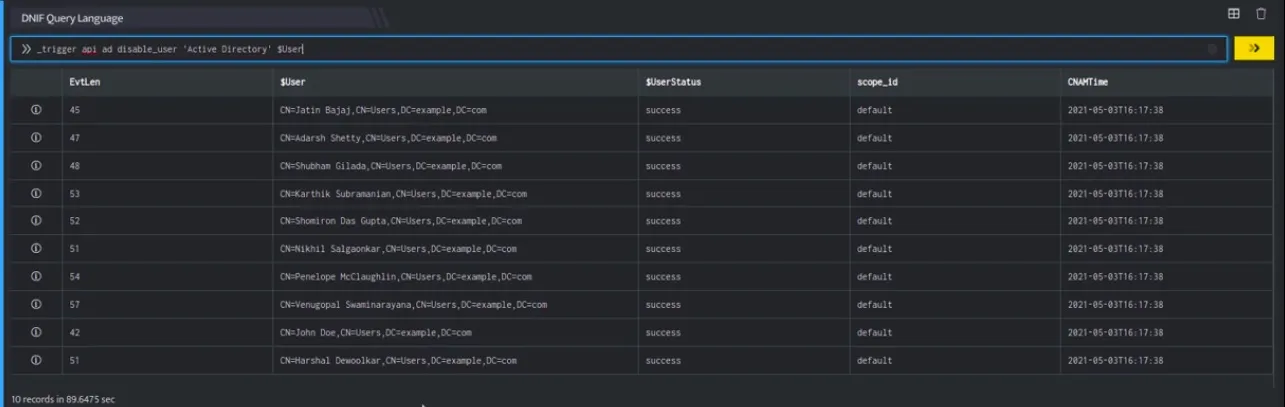
Task: Open info icon for Penelope McClaughlin row
Action: [36, 277]
